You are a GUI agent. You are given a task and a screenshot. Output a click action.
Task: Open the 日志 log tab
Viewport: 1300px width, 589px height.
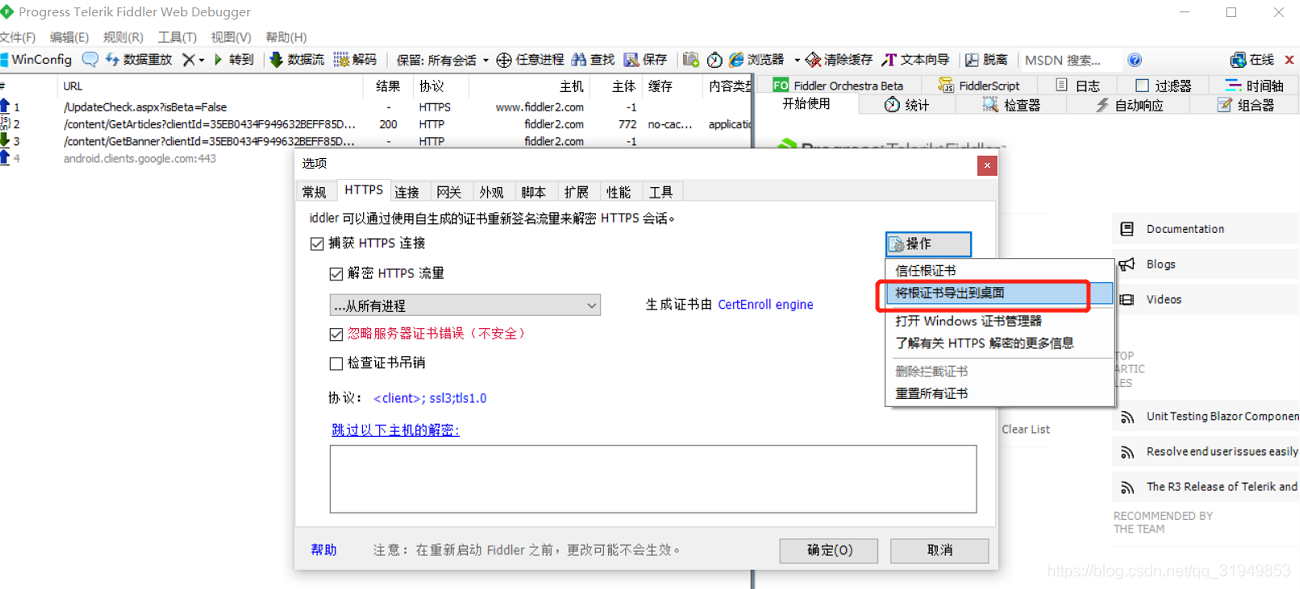pyautogui.click(x=1078, y=85)
